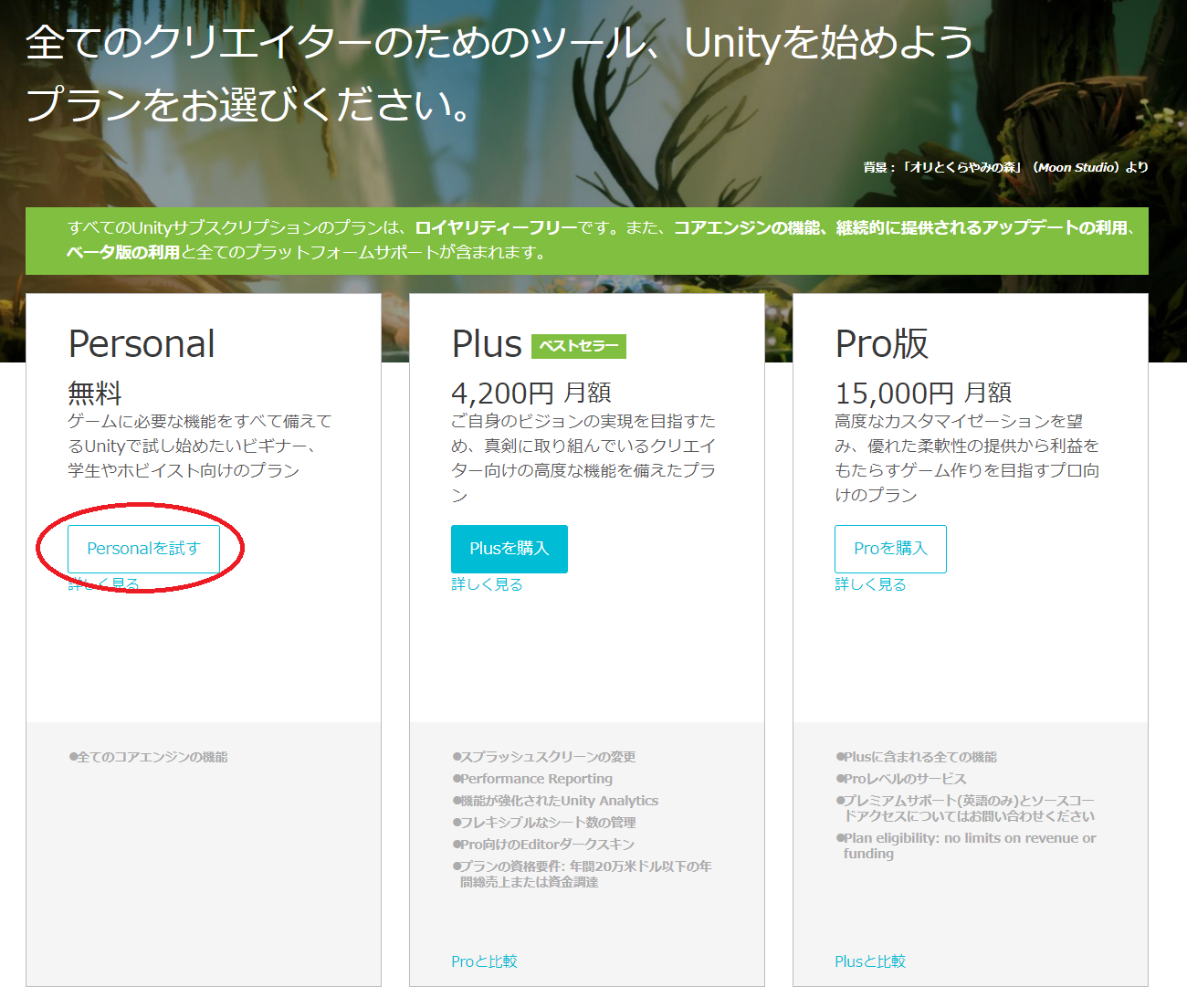Click the 'Plusを購入' button

[x=509, y=549]
